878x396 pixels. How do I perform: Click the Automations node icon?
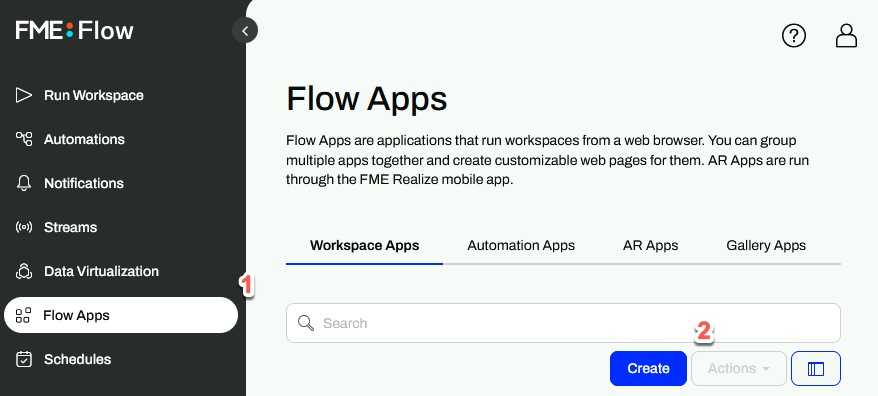[x=24, y=139]
